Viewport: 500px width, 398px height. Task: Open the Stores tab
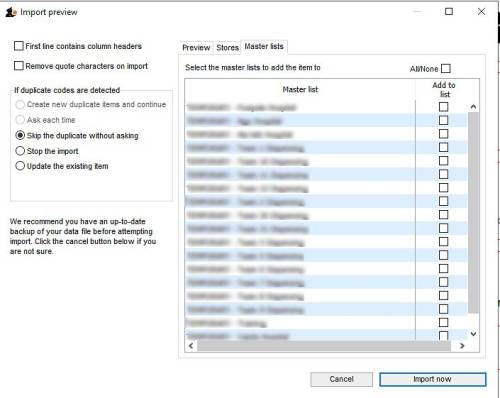[227, 48]
